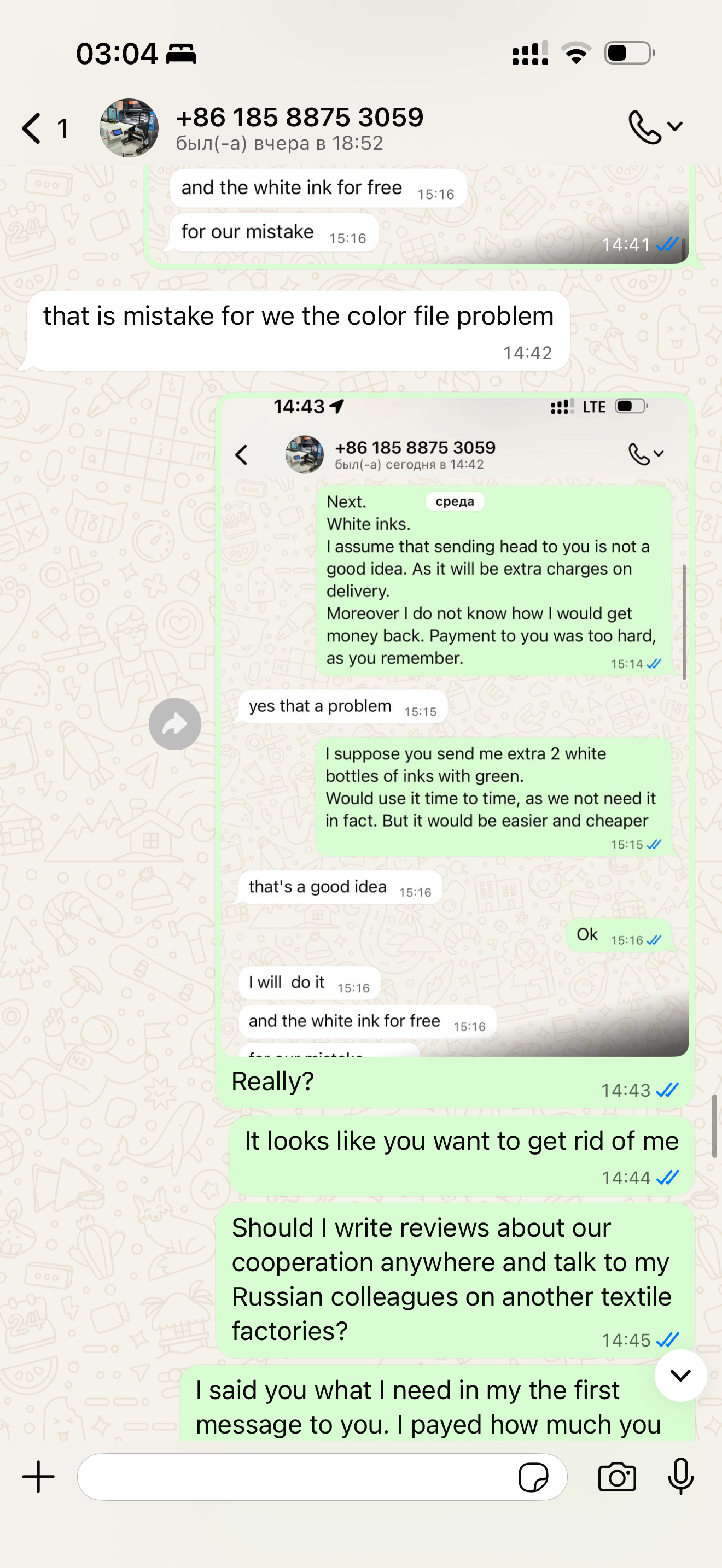Open attachments with the plus icon
722x1568 pixels.
click(38, 1477)
